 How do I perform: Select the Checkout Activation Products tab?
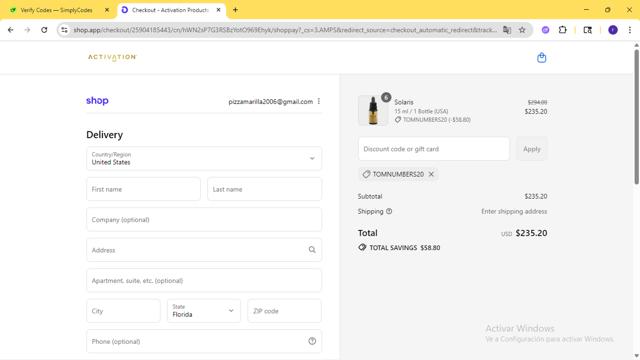(x=170, y=10)
